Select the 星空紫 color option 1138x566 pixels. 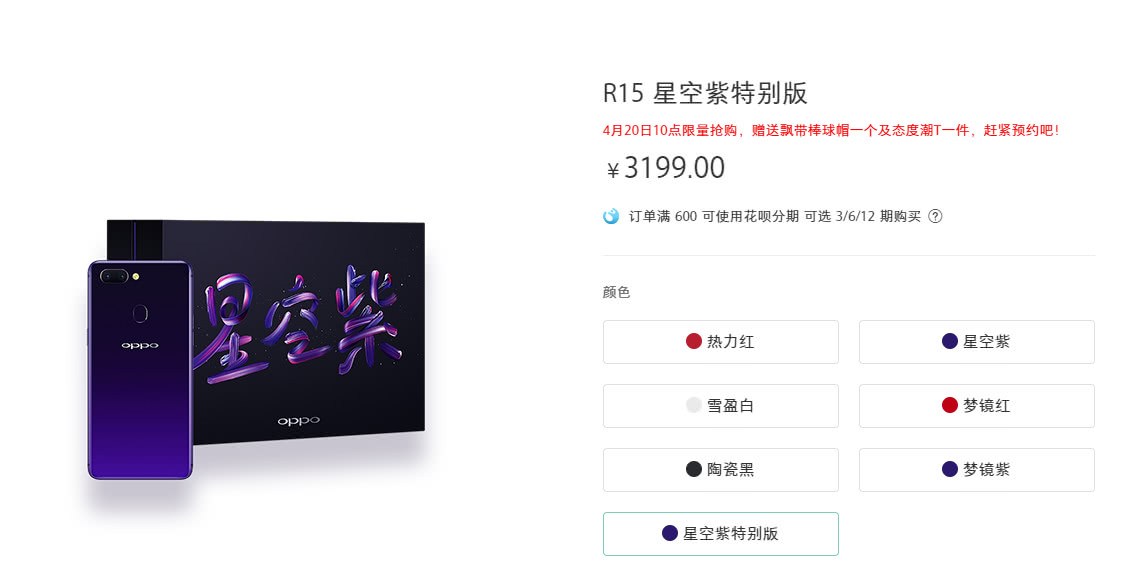pos(976,342)
